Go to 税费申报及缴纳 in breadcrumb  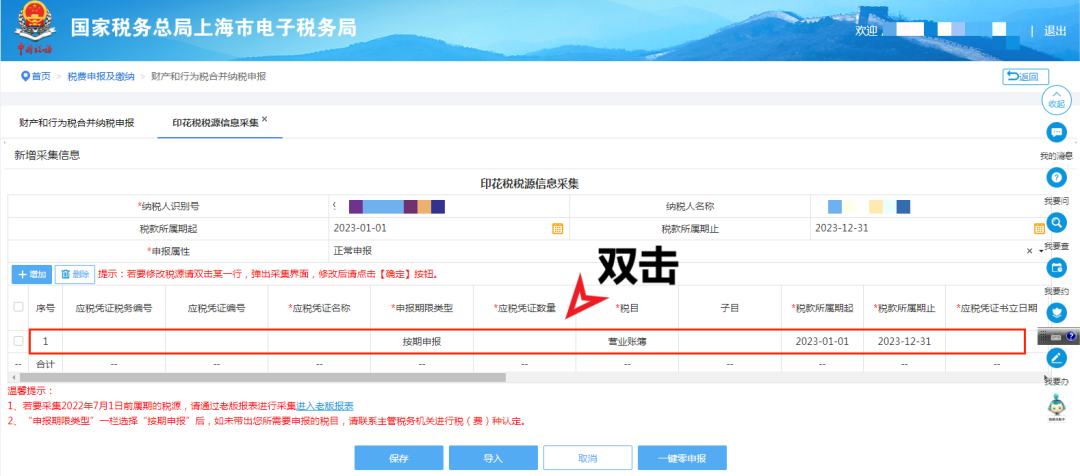(103, 76)
